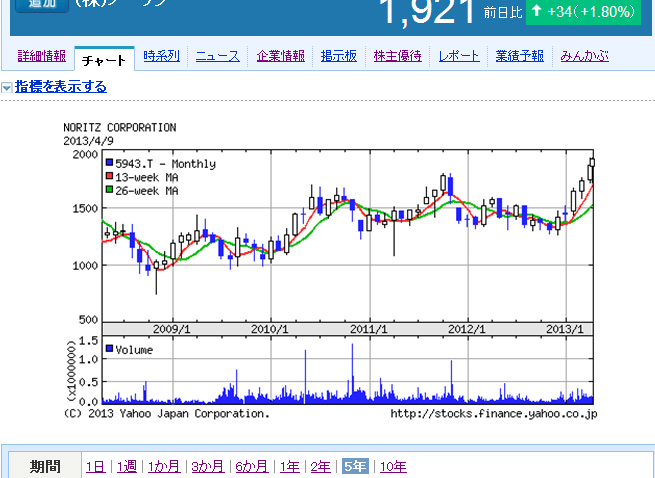Click the 2010/1 axis label
This screenshot has width=655, height=478.
[x=270, y=329]
